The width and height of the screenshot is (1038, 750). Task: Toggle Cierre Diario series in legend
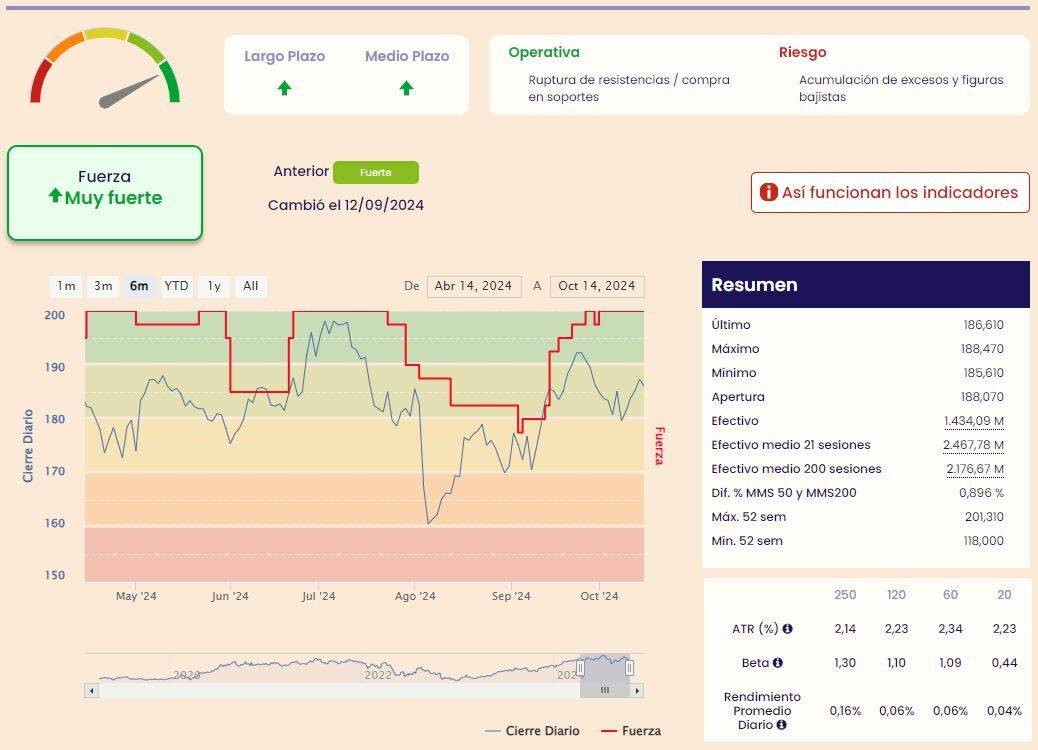point(532,731)
